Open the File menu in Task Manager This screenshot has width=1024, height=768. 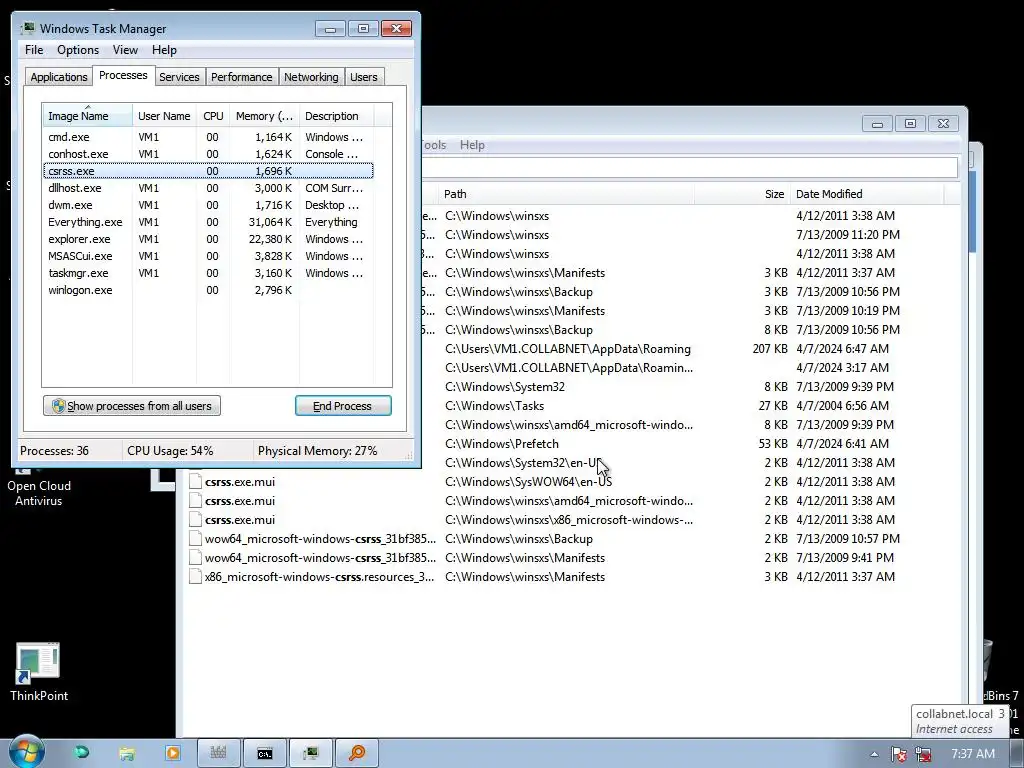34,50
